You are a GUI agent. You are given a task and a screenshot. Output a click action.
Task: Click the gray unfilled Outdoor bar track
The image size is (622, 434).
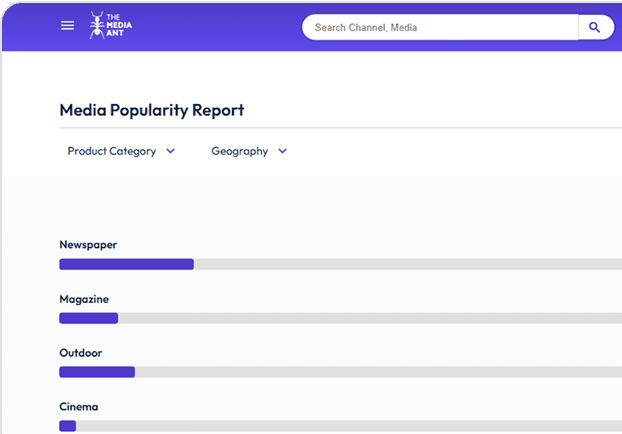click(x=380, y=372)
